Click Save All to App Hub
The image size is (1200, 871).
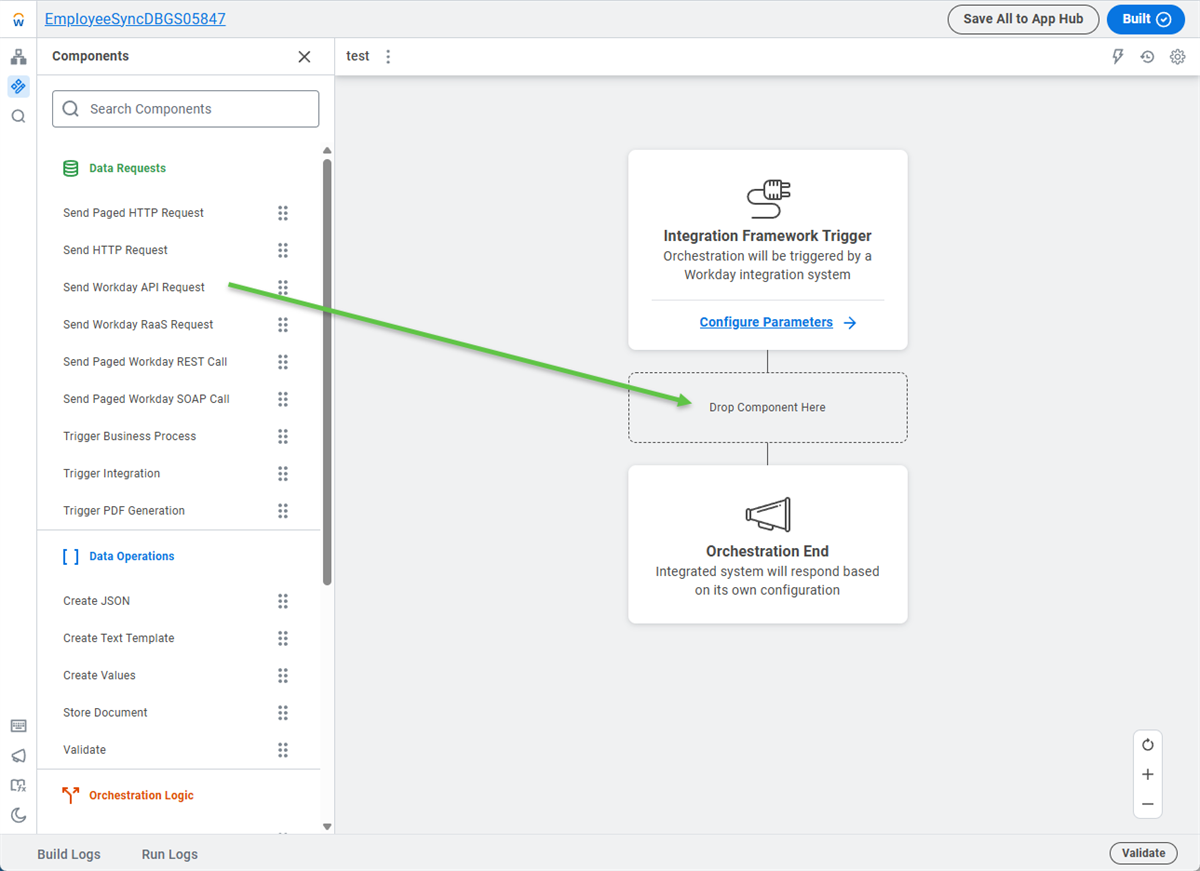pos(1023,19)
